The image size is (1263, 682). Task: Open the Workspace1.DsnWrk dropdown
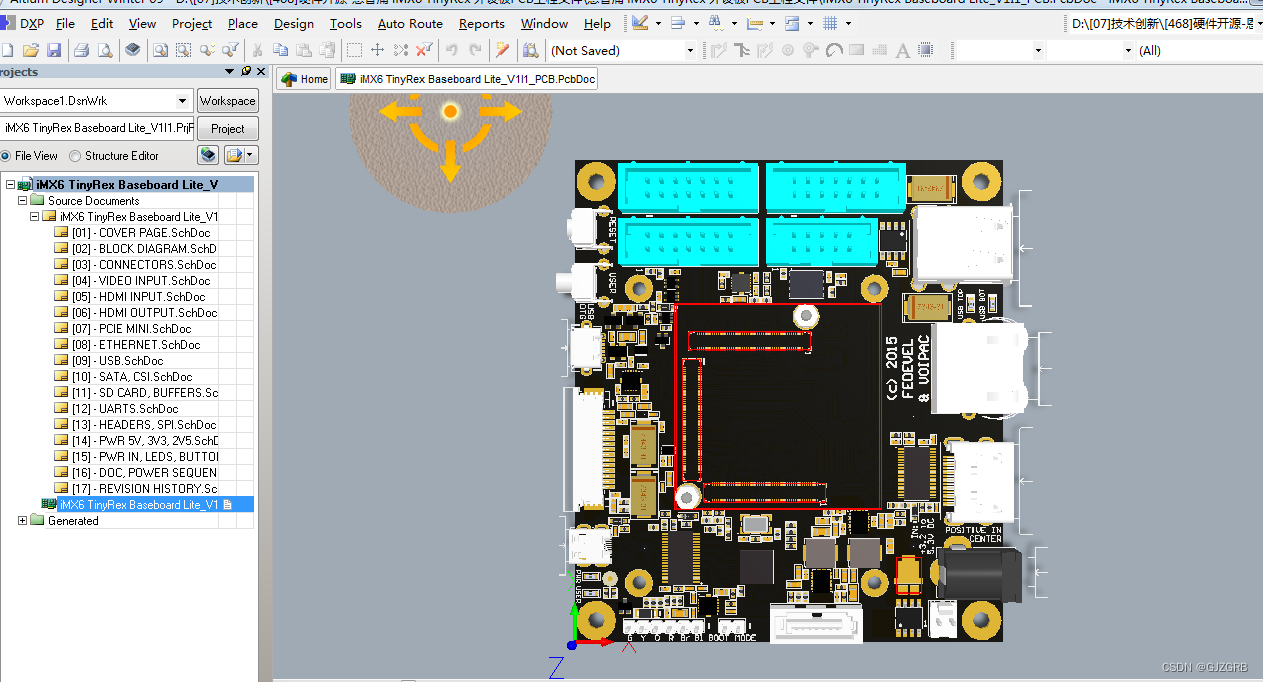pyautogui.click(x=183, y=100)
